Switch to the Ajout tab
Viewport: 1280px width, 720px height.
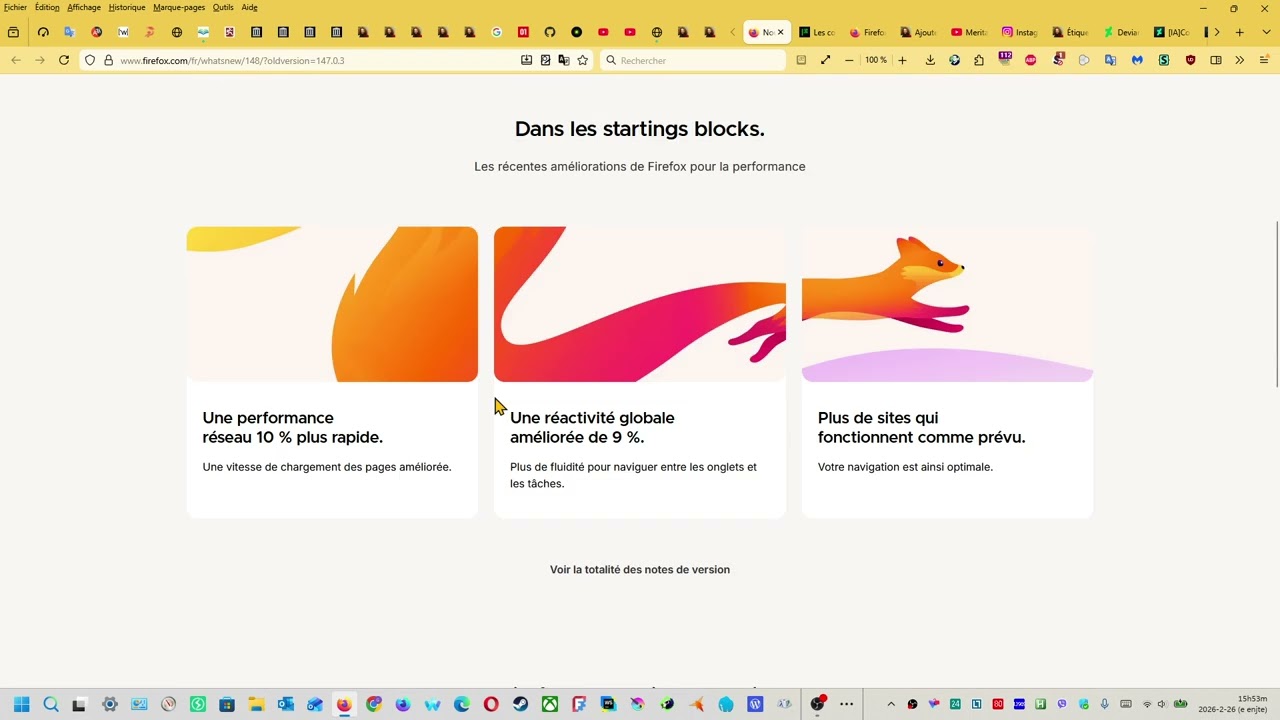click(918, 32)
